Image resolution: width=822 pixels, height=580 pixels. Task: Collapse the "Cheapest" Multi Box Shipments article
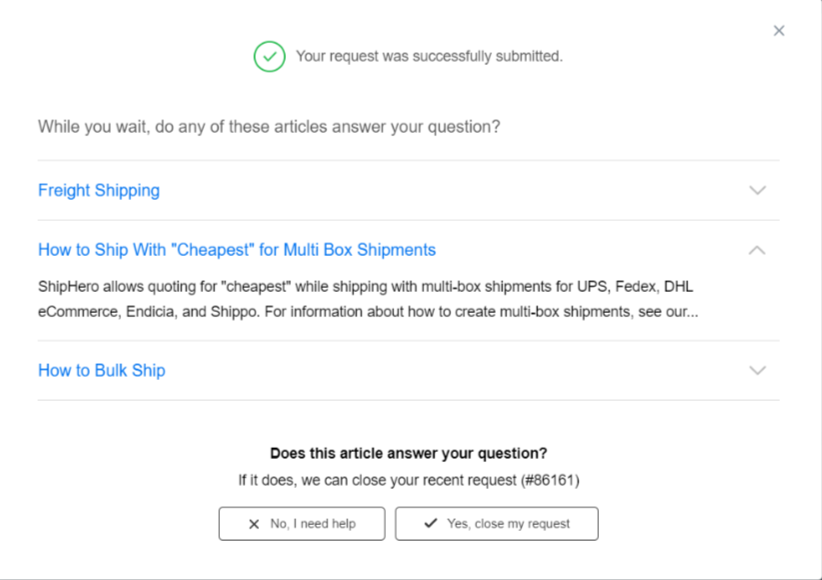757,250
